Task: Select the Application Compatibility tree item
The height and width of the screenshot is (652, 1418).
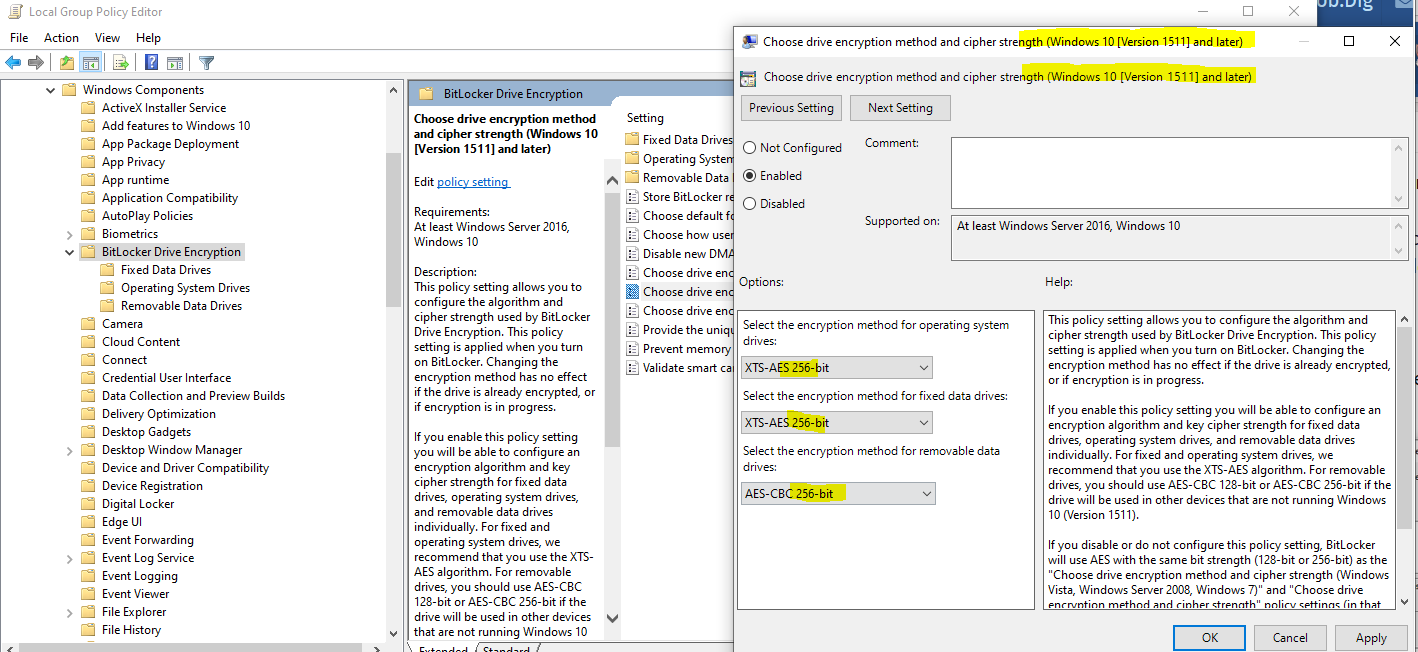Action: (170, 198)
